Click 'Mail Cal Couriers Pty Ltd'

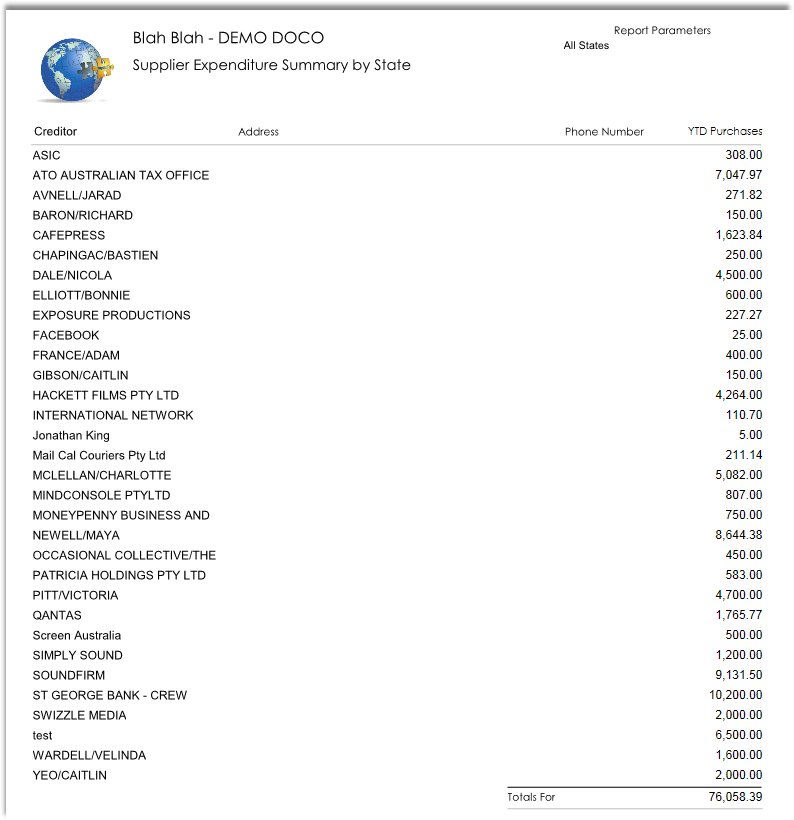click(x=99, y=455)
